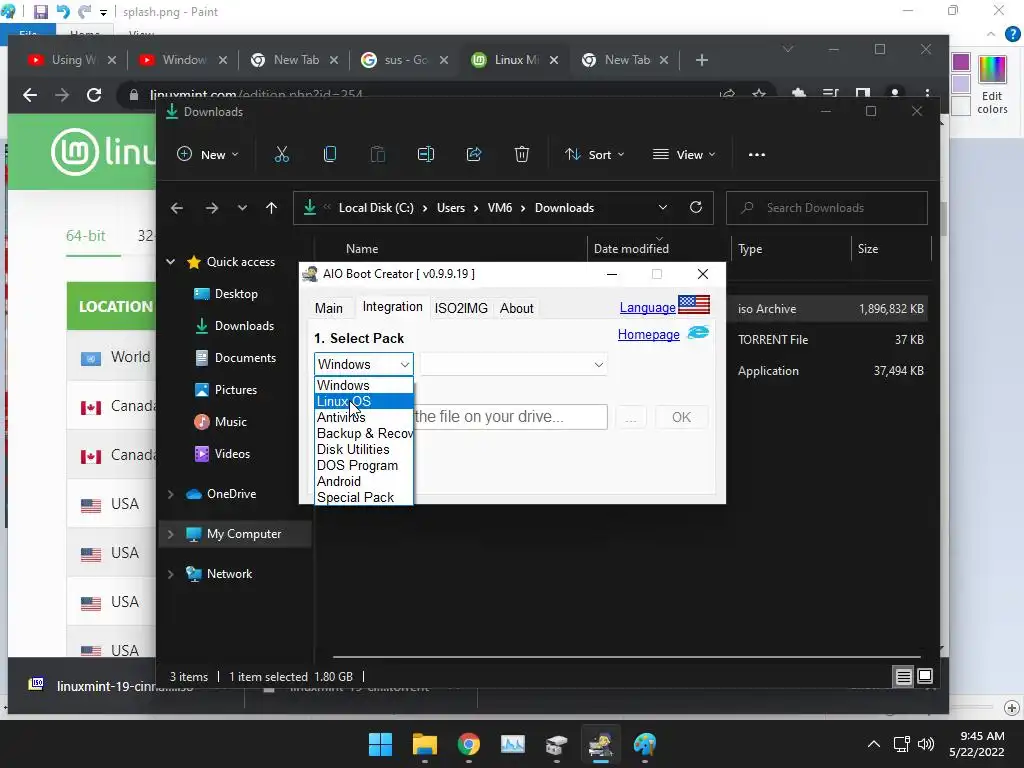The image size is (1024, 768).
Task: Switch to large thumbnails view icon
Action: [925, 677]
